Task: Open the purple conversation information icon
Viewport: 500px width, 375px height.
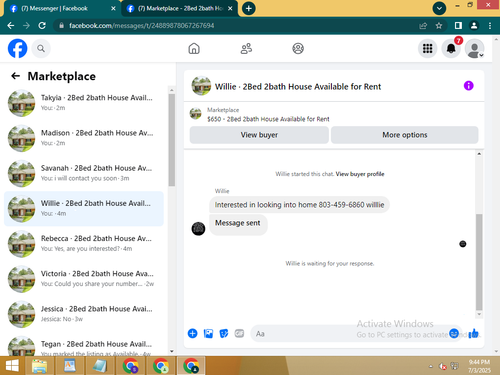Action: (x=468, y=86)
